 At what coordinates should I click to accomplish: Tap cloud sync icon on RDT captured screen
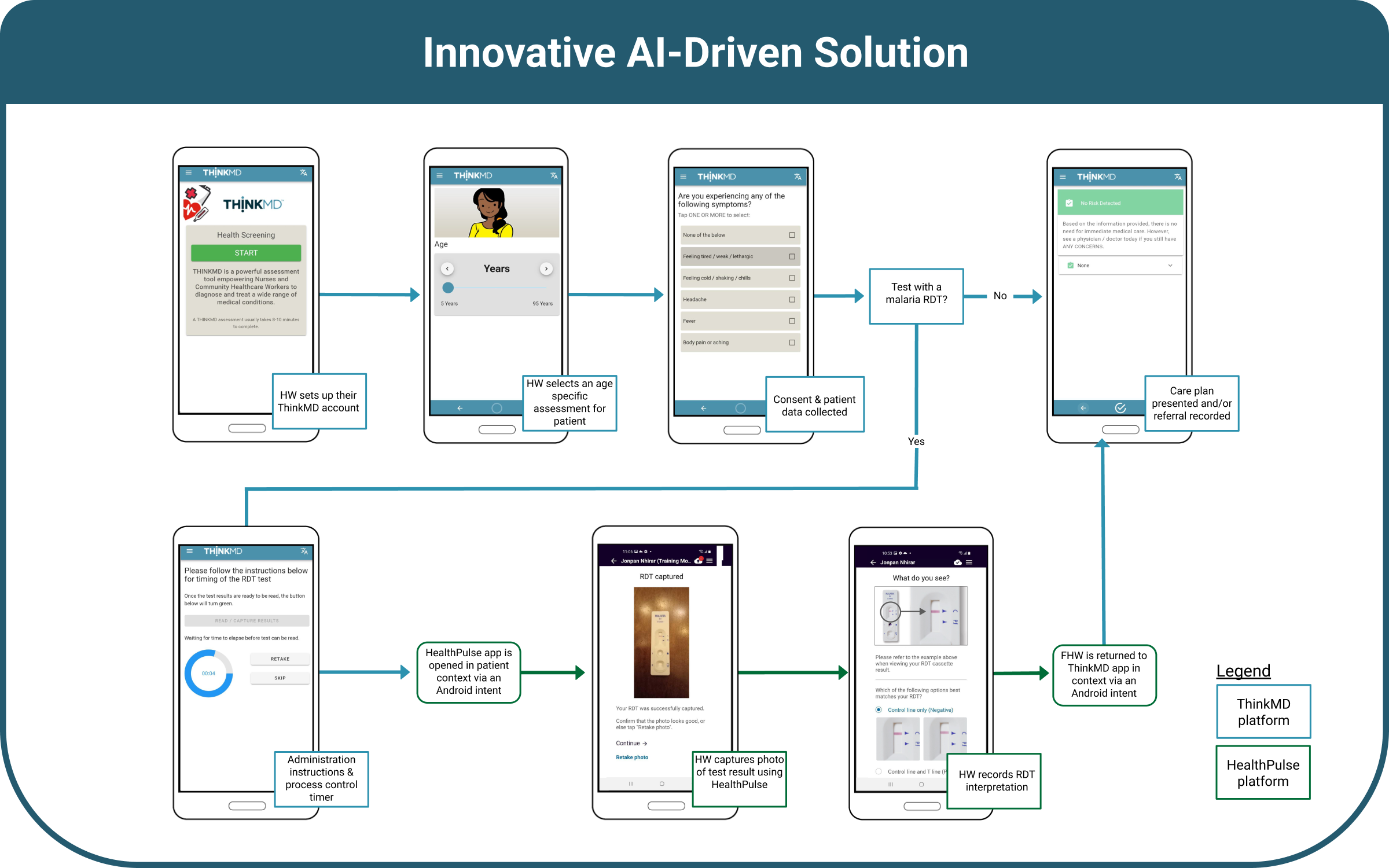(x=699, y=560)
